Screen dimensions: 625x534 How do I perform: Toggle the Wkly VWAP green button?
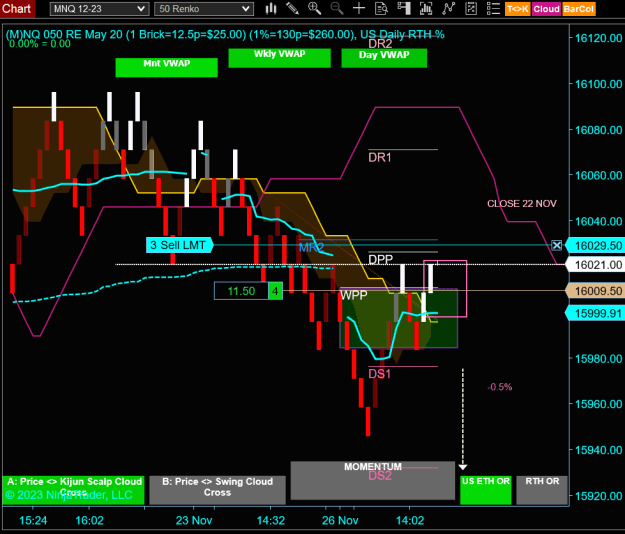click(x=279, y=58)
